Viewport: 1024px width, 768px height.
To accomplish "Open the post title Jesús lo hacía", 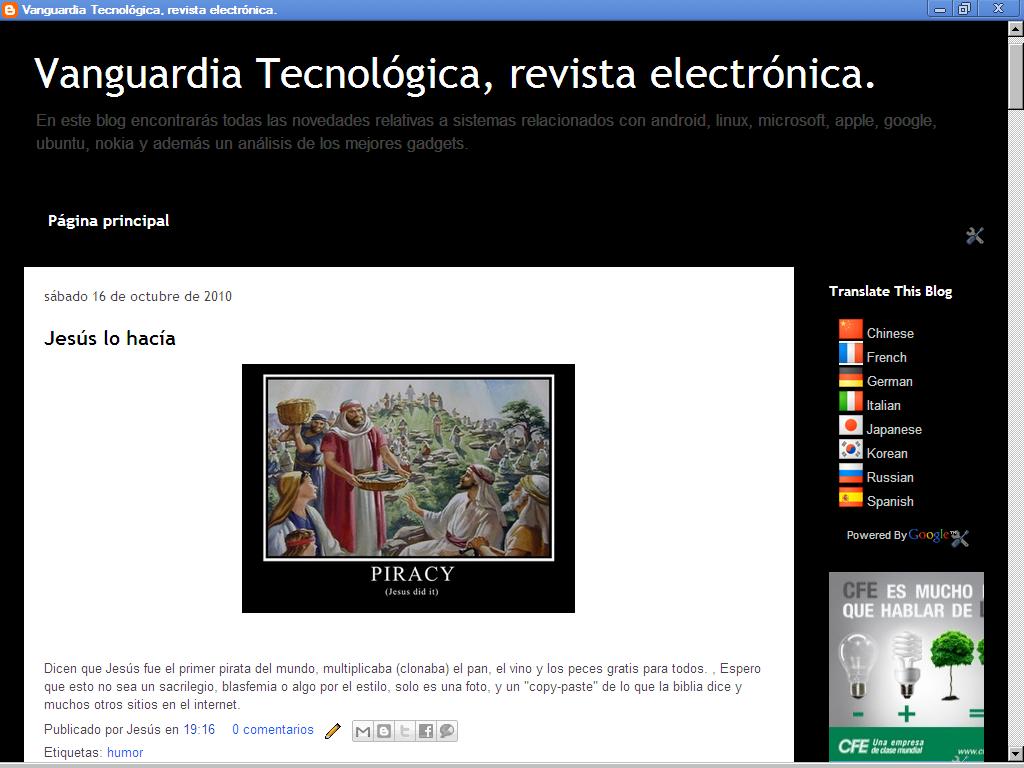I will pyautogui.click(x=110, y=338).
